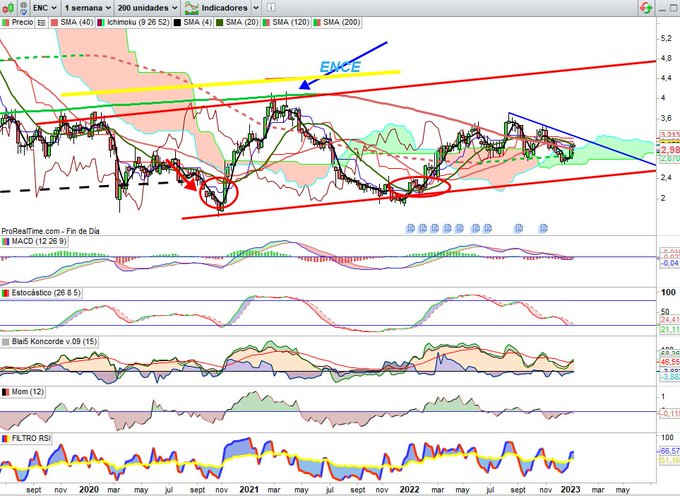Click the Estocástico indicator color icon

pos(6,293)
